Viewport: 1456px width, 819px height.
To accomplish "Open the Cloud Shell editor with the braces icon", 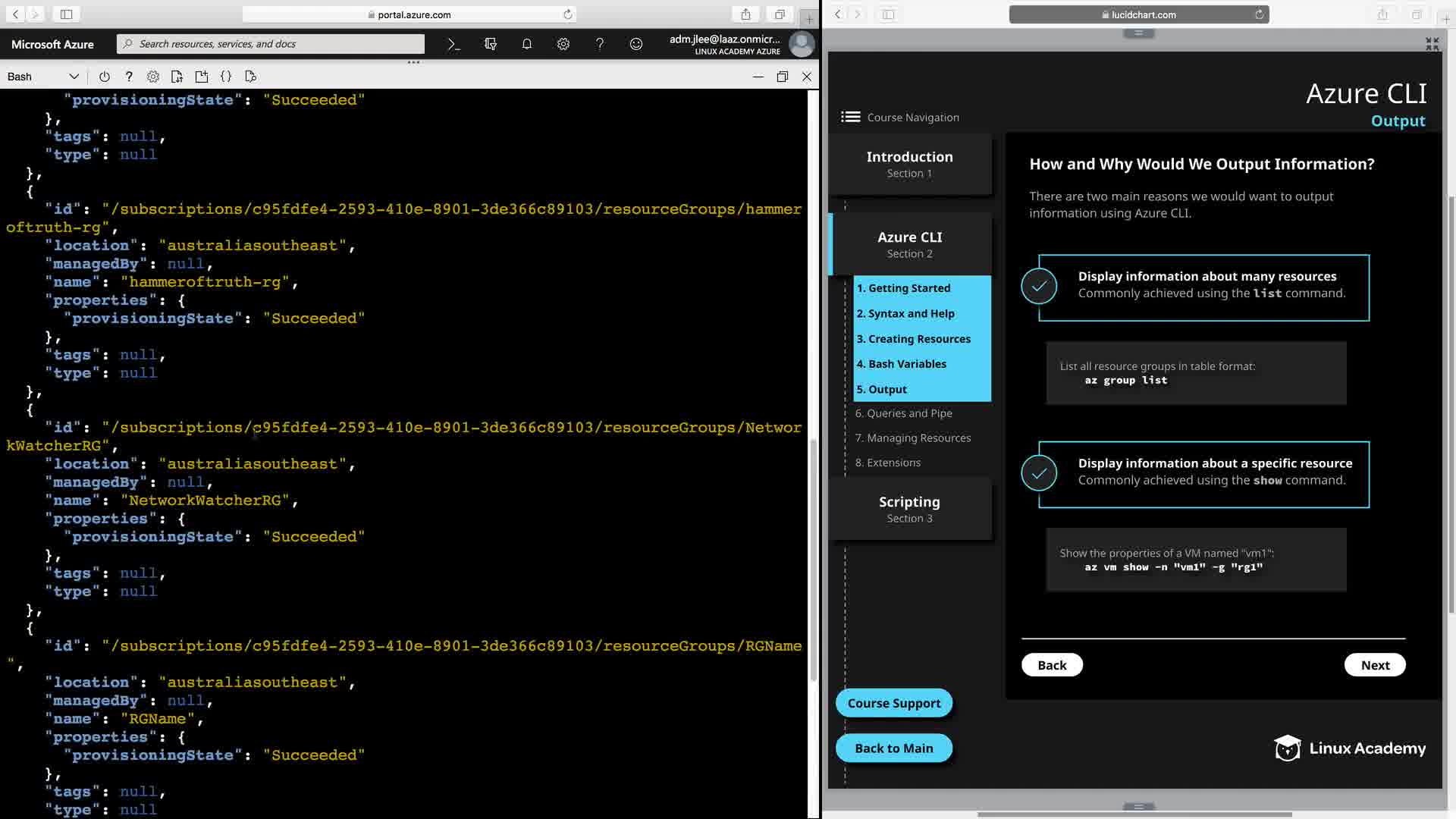I will click(226, 77).
